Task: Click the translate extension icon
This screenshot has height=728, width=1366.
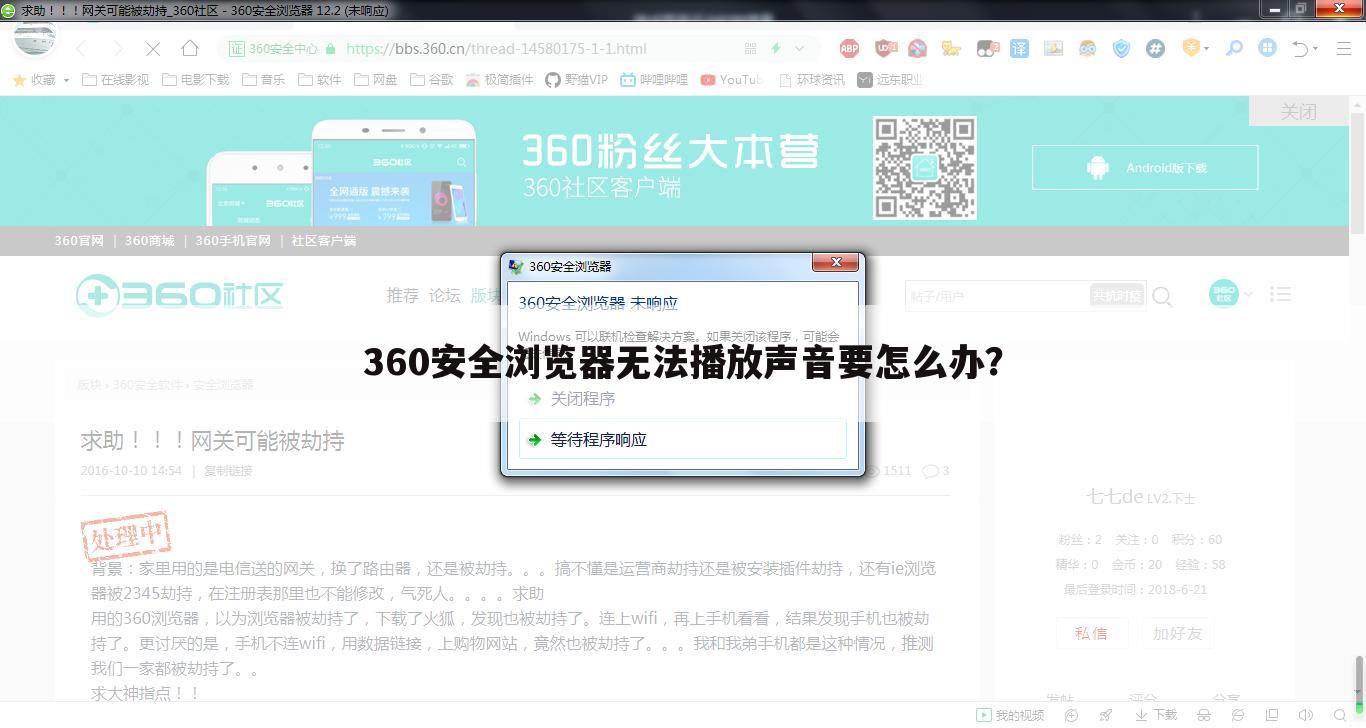Action: click(1019, 48)
